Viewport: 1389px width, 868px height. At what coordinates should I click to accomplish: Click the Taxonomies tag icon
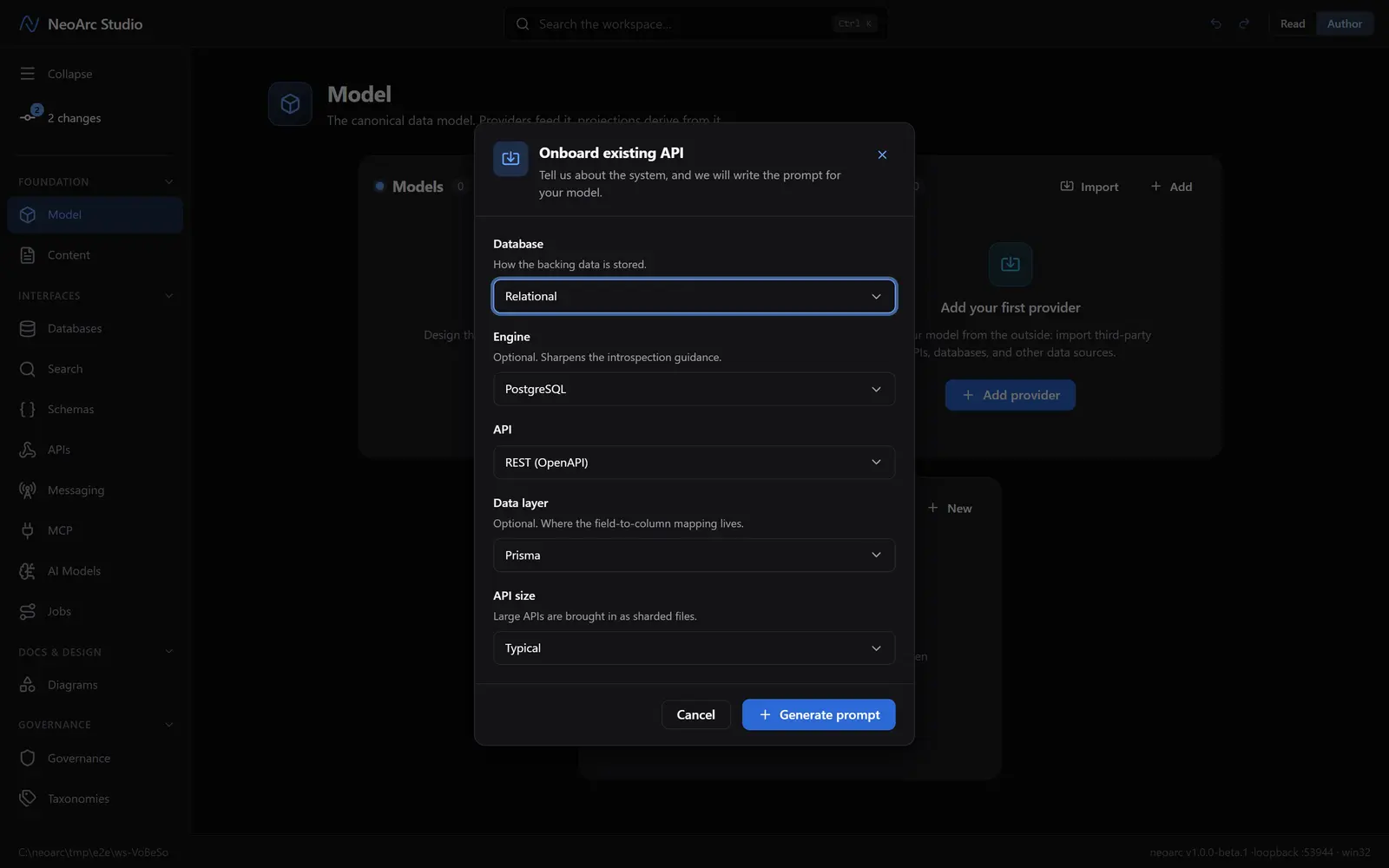coord(28,799)
